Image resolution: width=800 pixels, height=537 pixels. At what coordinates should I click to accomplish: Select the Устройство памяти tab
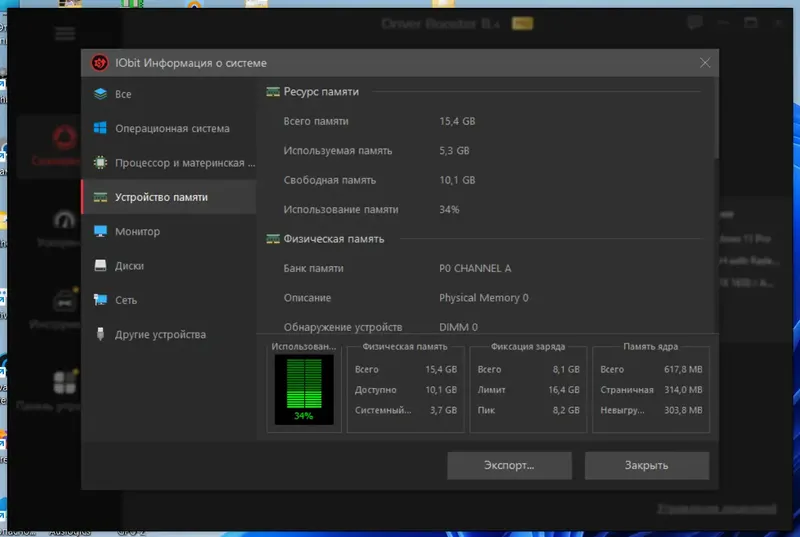[x=169, y=197]
